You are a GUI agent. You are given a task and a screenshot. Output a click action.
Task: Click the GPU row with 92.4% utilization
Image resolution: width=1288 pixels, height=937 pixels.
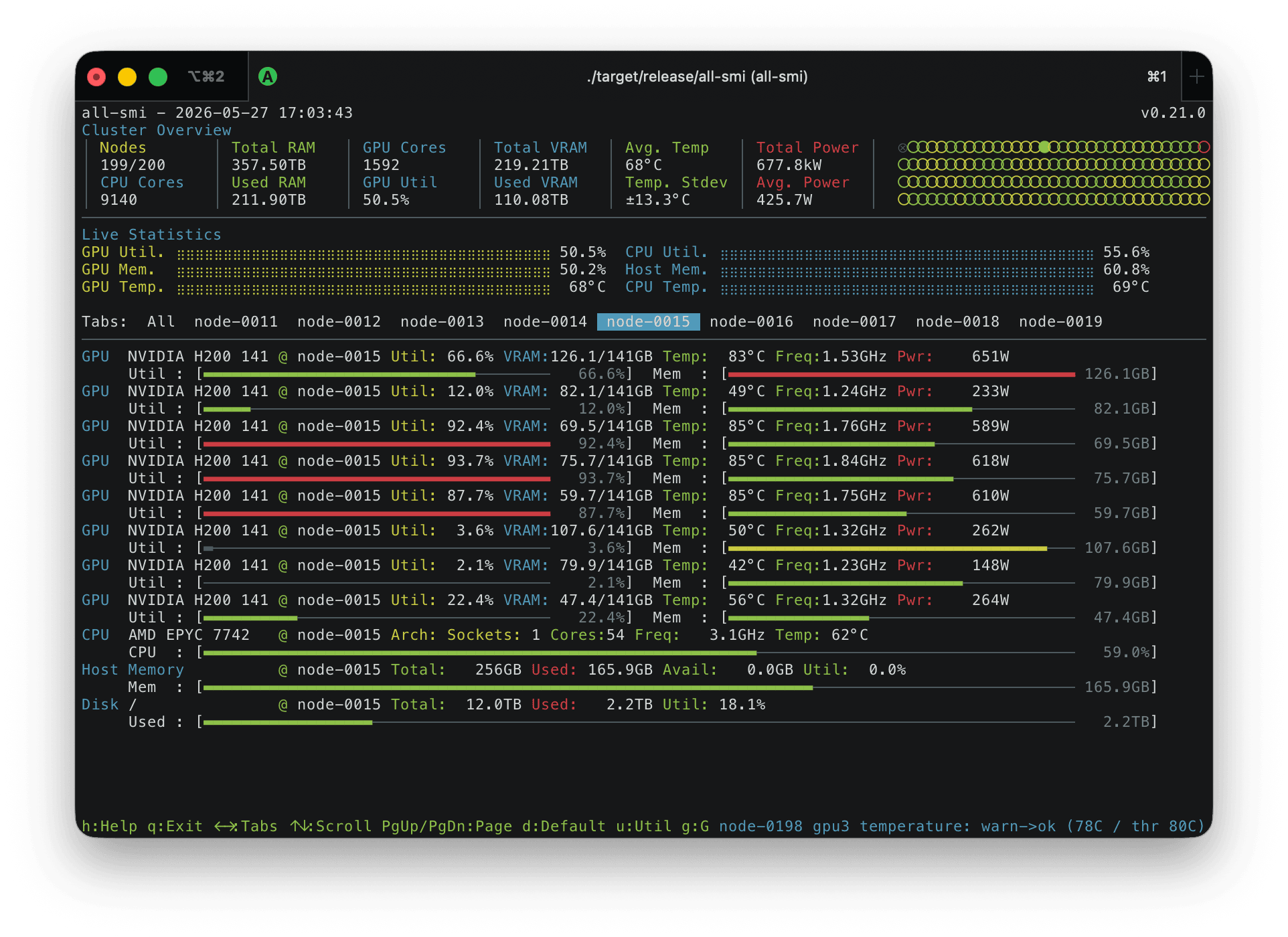point(546,426)
